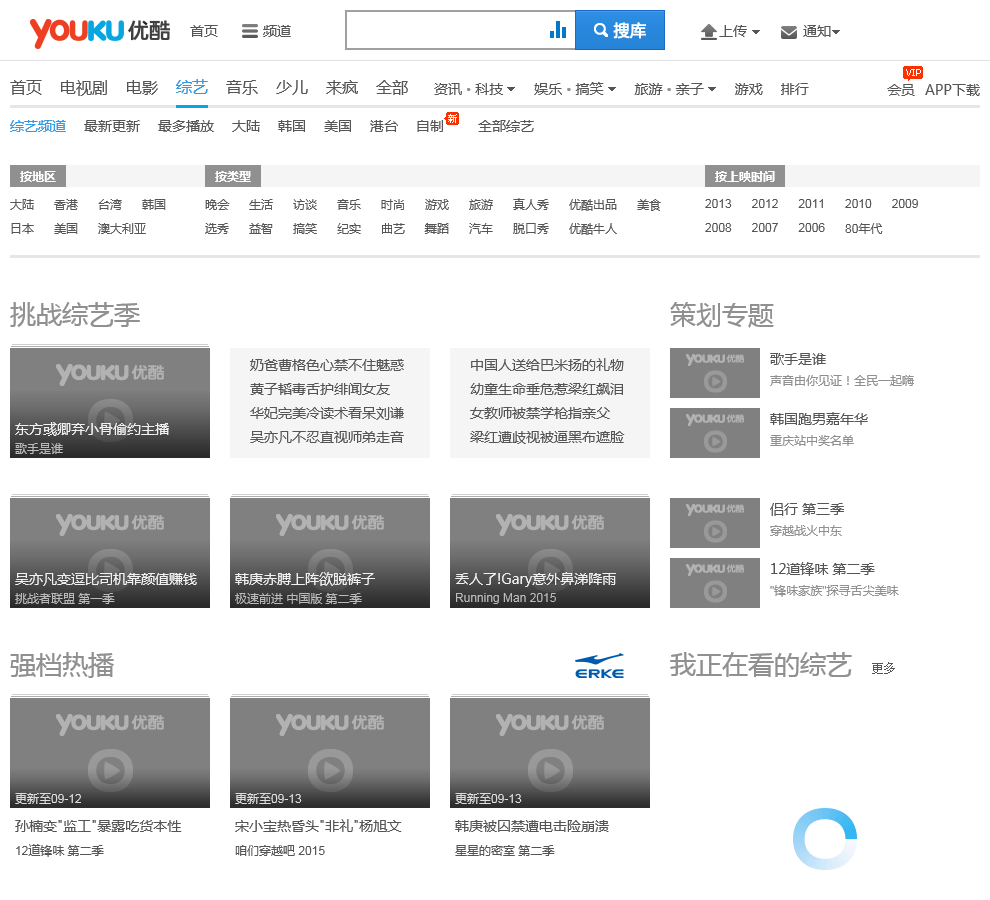
Task: Filter by type 优酷出品
Action: (592, 205)
